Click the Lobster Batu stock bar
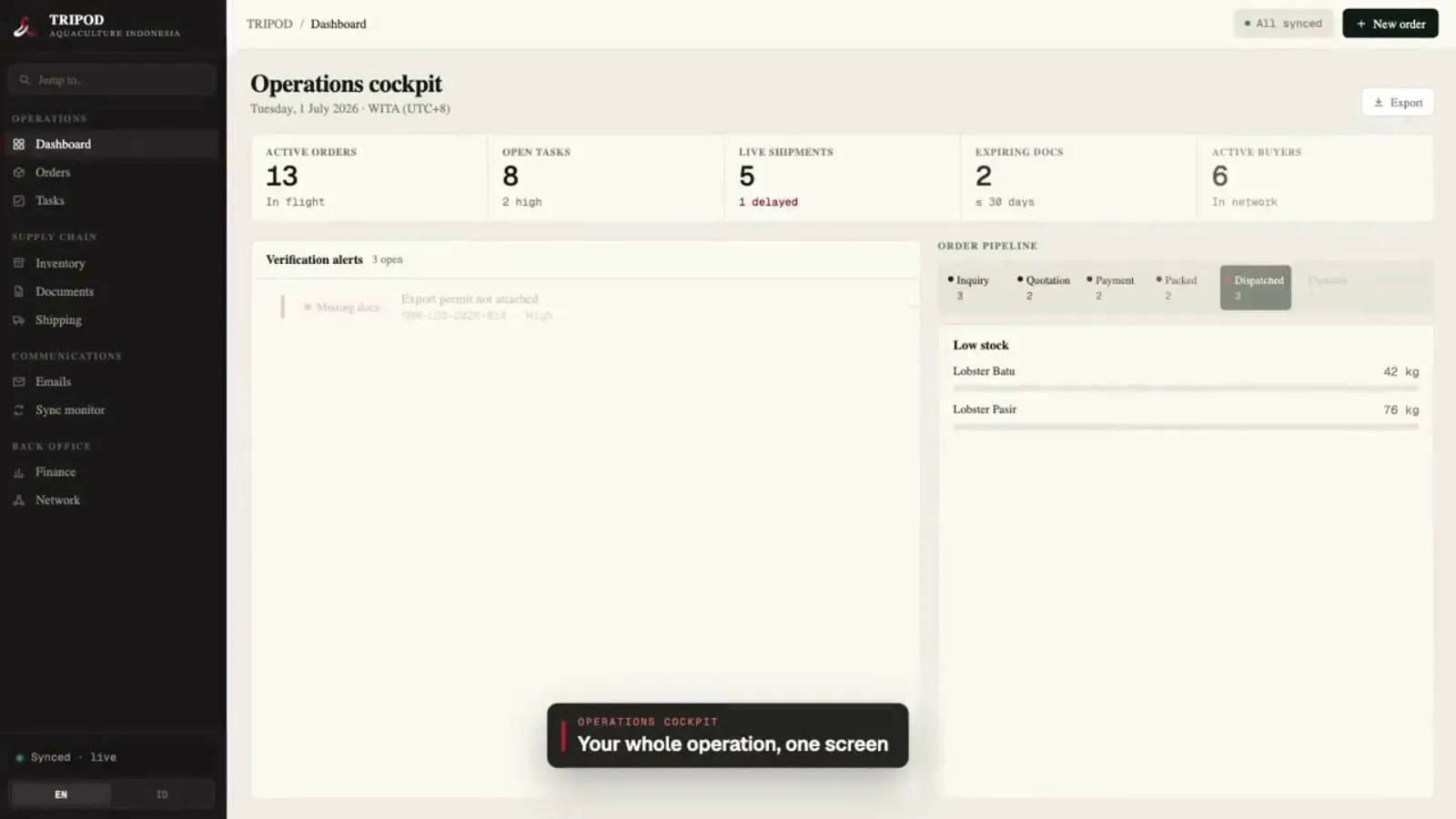Viewport: 1456px width, 819px height. (x=1186, y=389)
